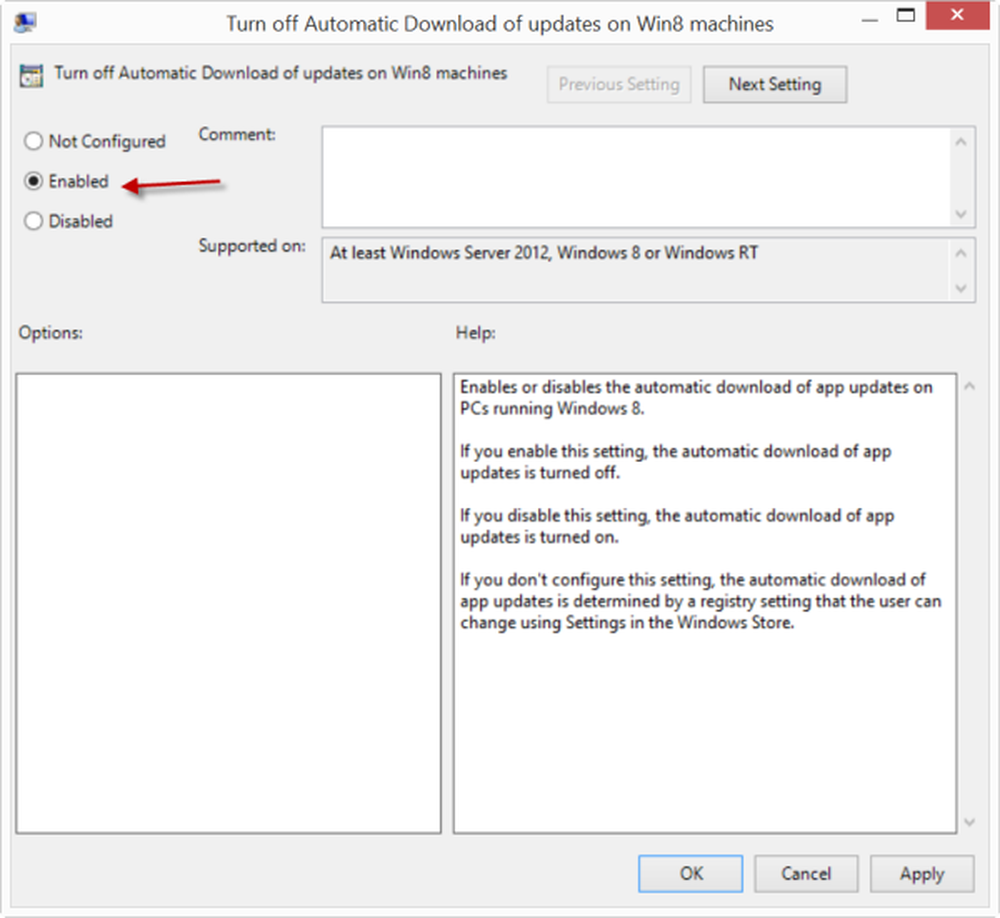Screen dimensions: 1000x918
Task: Go to Next Setting
Action: 775,84
